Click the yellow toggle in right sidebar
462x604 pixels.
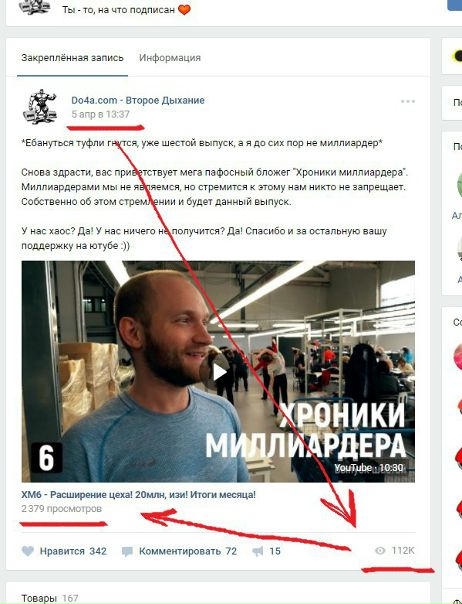click(x=457, y=56)
